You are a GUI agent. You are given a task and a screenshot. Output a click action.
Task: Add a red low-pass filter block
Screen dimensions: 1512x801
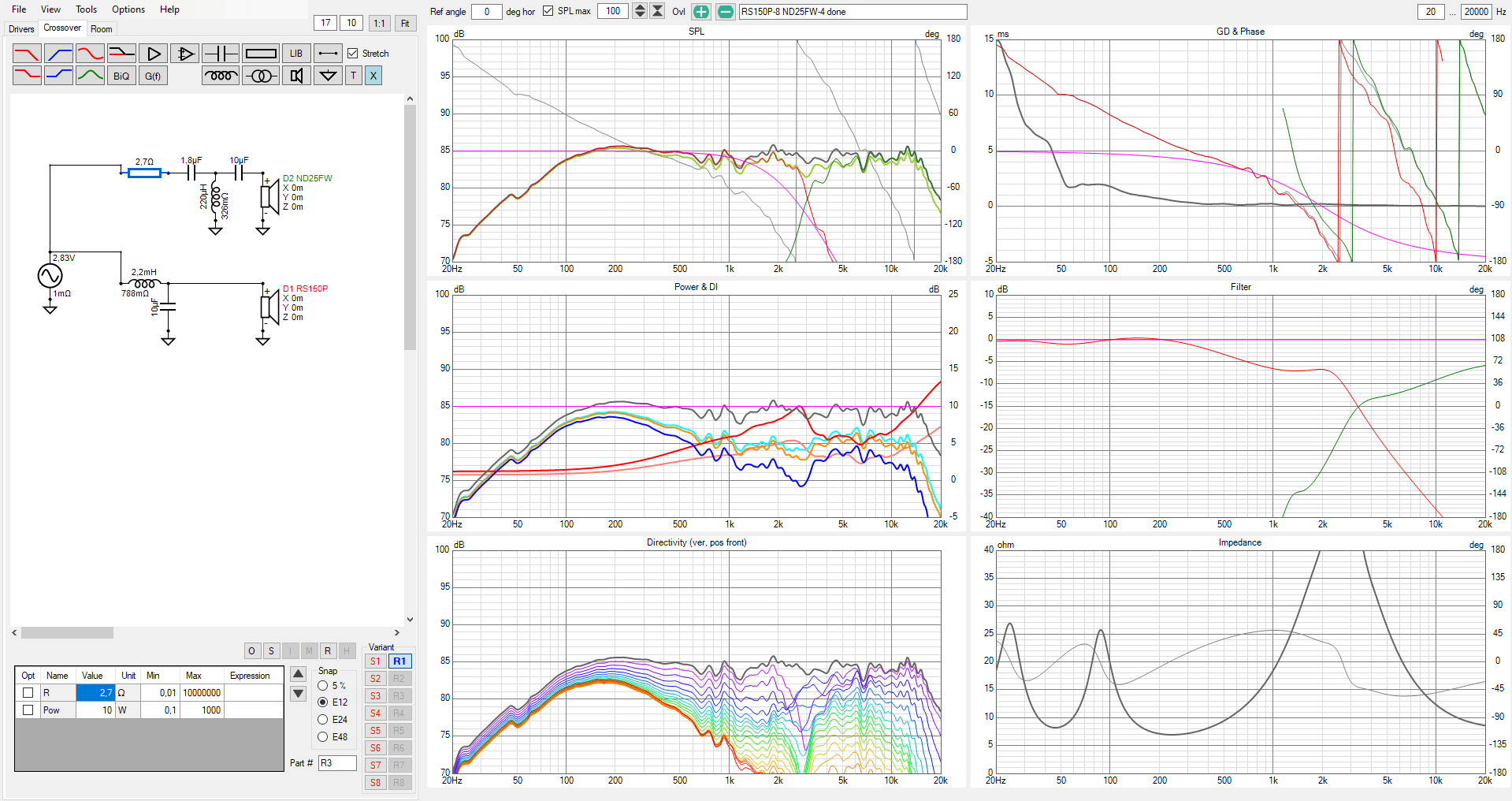pyautogui.click(x=27, y=54)
